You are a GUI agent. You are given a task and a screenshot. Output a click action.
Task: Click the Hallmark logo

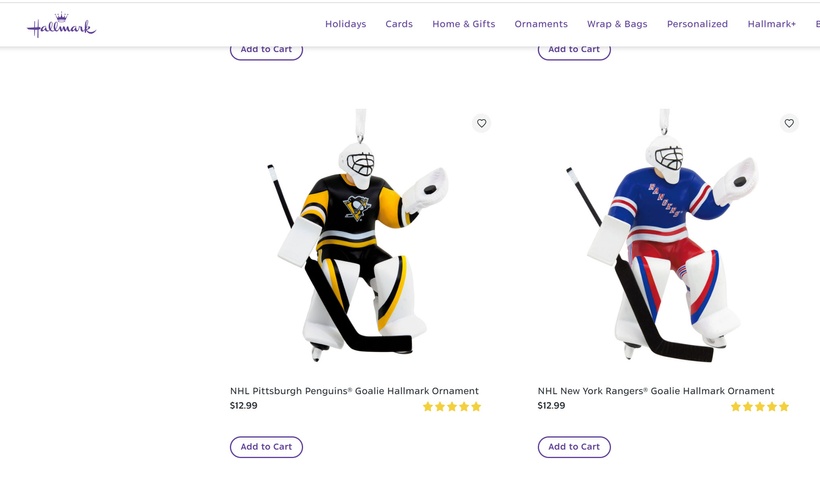[x=61, y=25]
